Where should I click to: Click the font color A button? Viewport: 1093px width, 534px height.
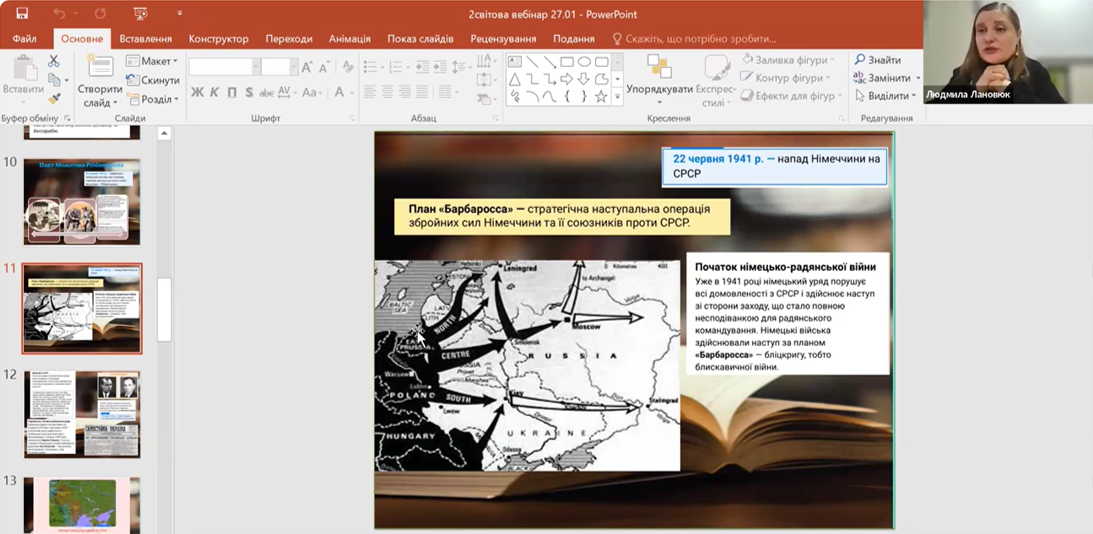pos(339,93)
